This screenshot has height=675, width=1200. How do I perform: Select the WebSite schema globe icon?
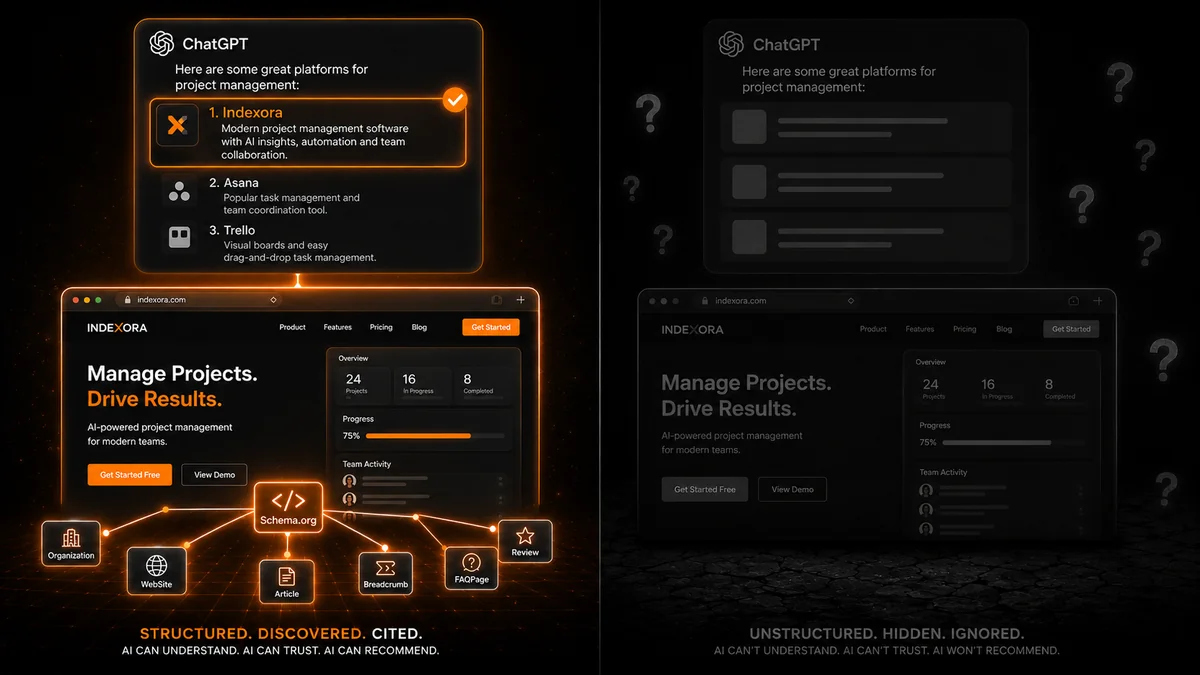tap(157, 566)
